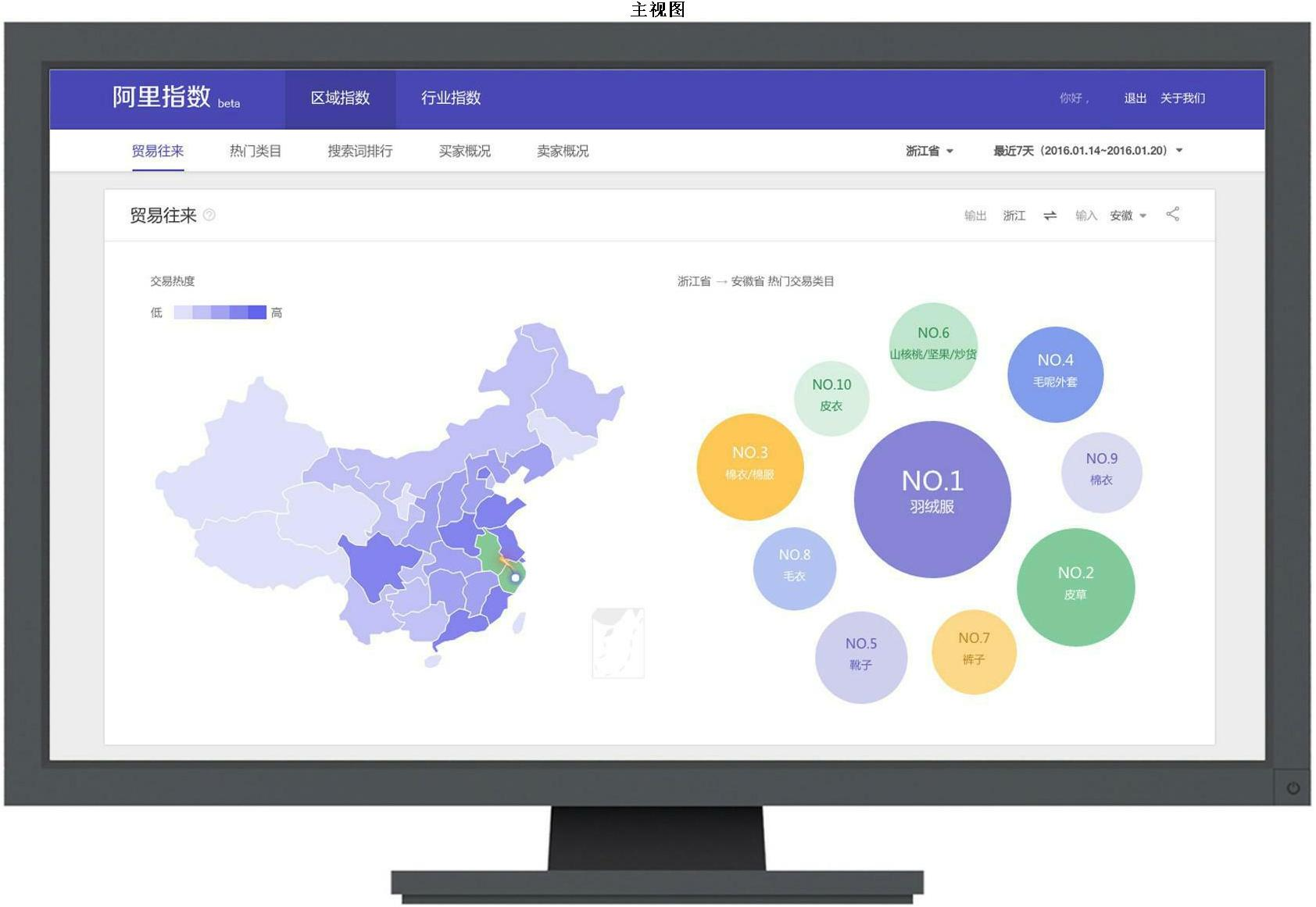
Task: Click the 退出 logout link
Action: click(1135, 98)
